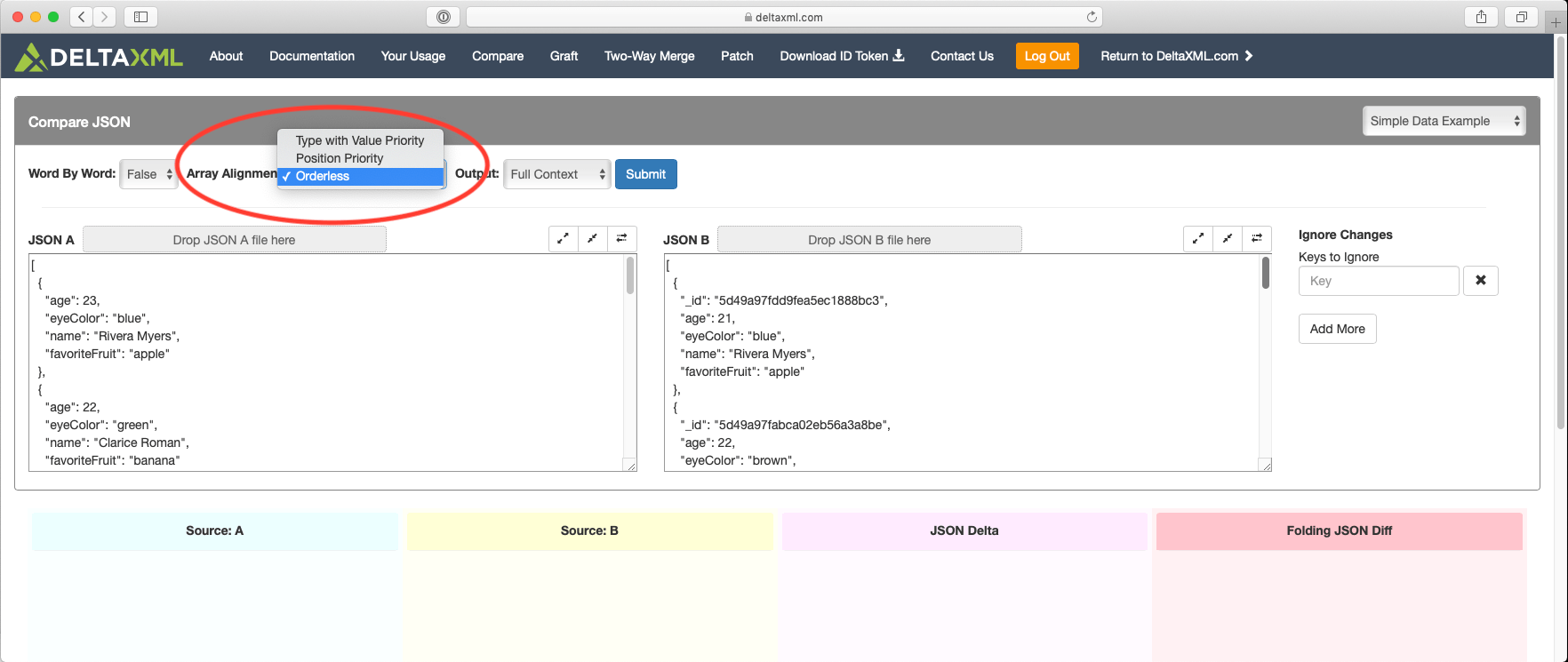The image size is (1568, 662).
Task: Open the Word By Word dropdown
Action: pos(148,174)
